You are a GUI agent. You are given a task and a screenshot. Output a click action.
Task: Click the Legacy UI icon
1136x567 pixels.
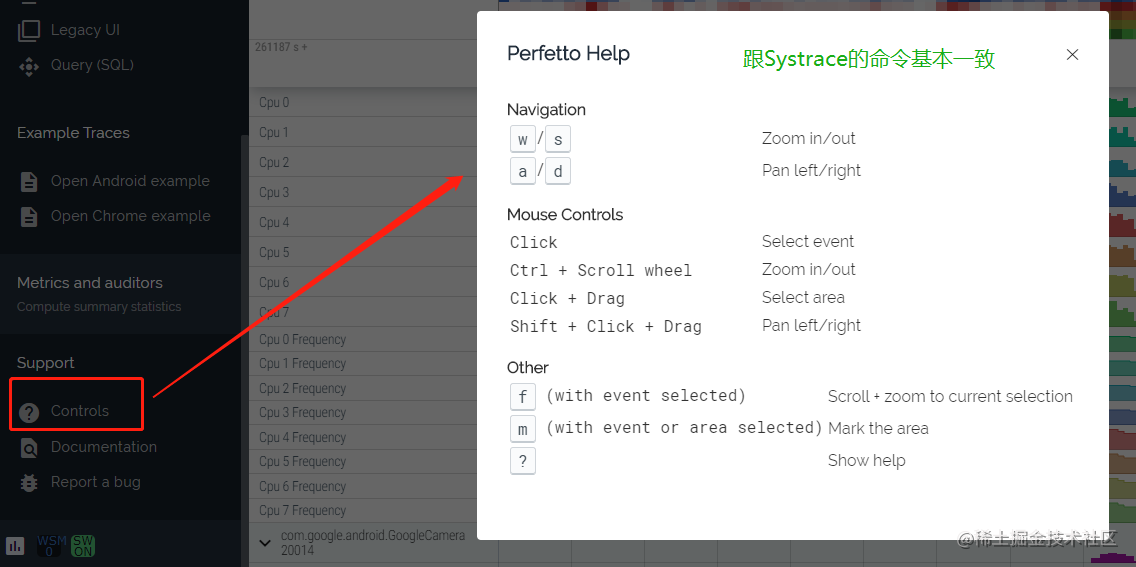click(x=29, y=30)
